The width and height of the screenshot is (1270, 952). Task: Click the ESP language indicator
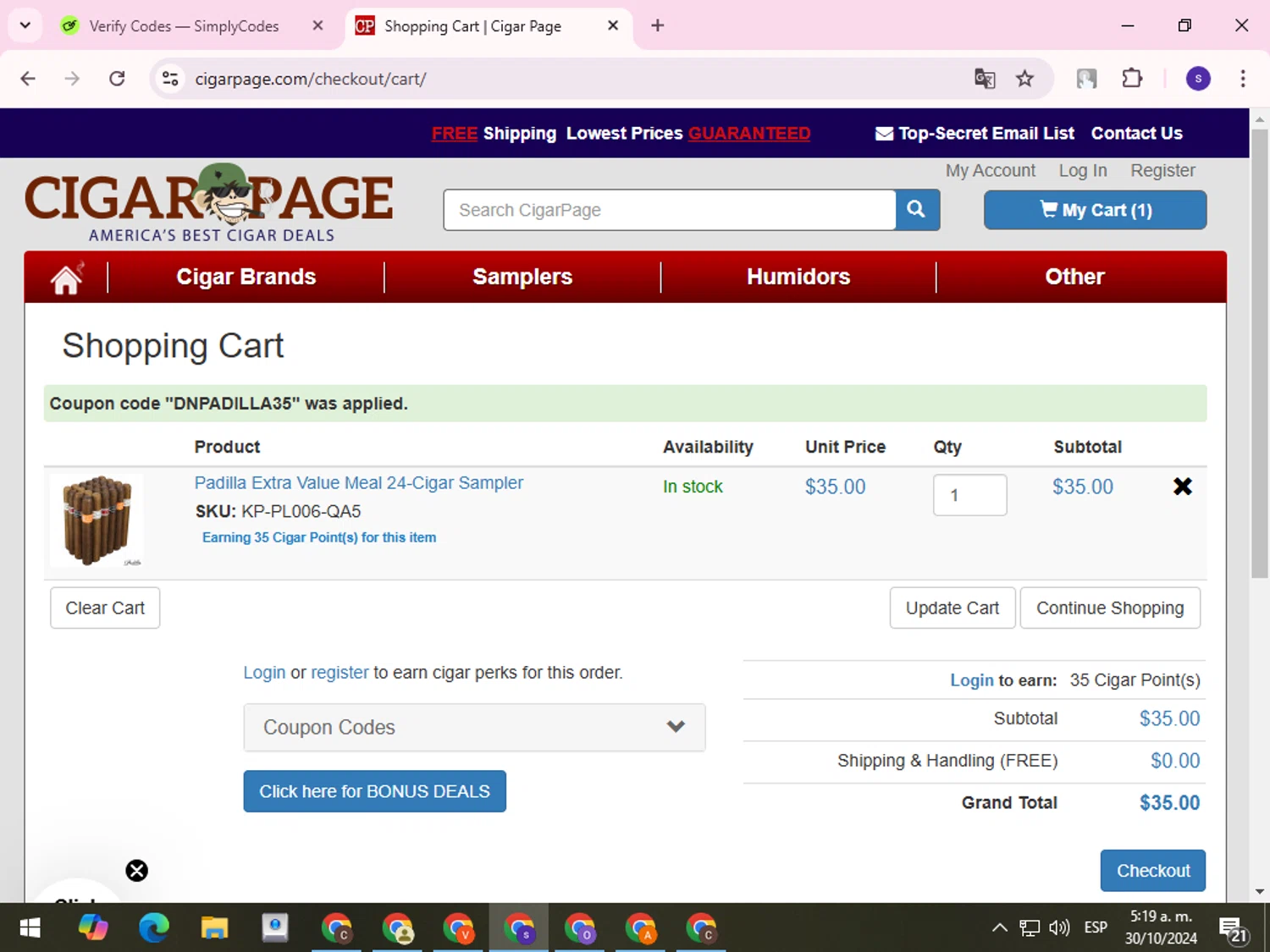click(1096, 928)
